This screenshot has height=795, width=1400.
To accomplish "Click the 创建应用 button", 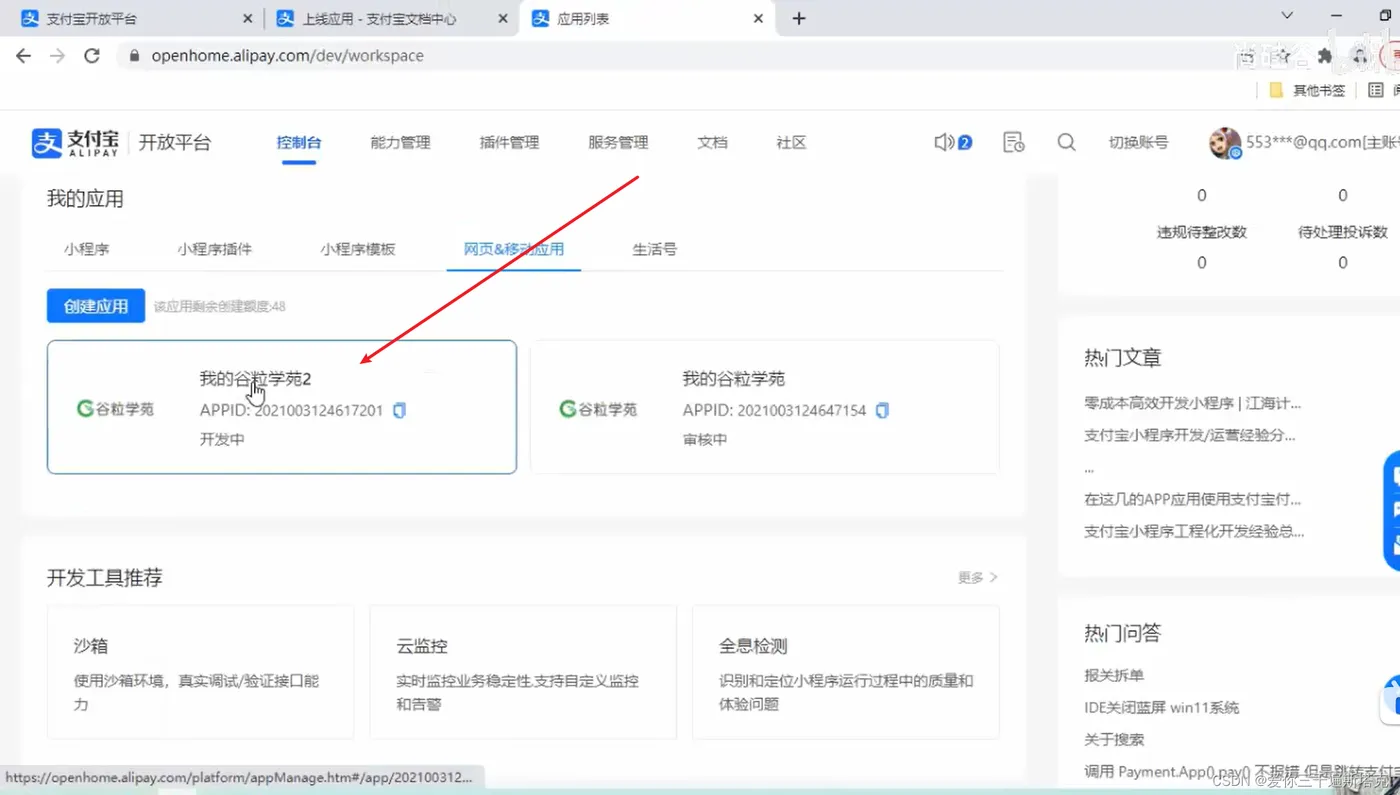I will pos(96,306).
